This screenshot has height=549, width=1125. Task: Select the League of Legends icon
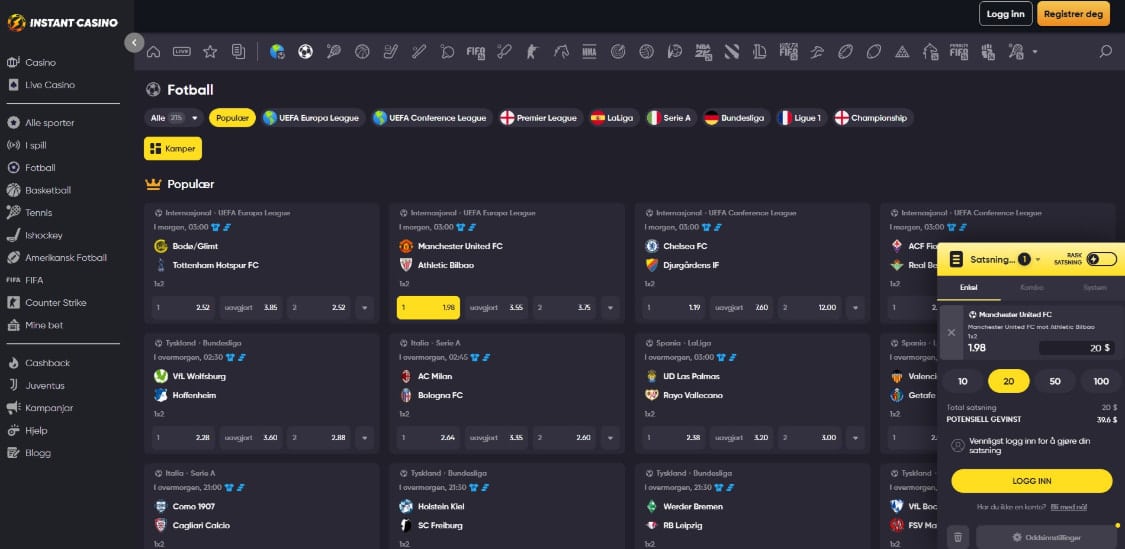coord(760,52)
